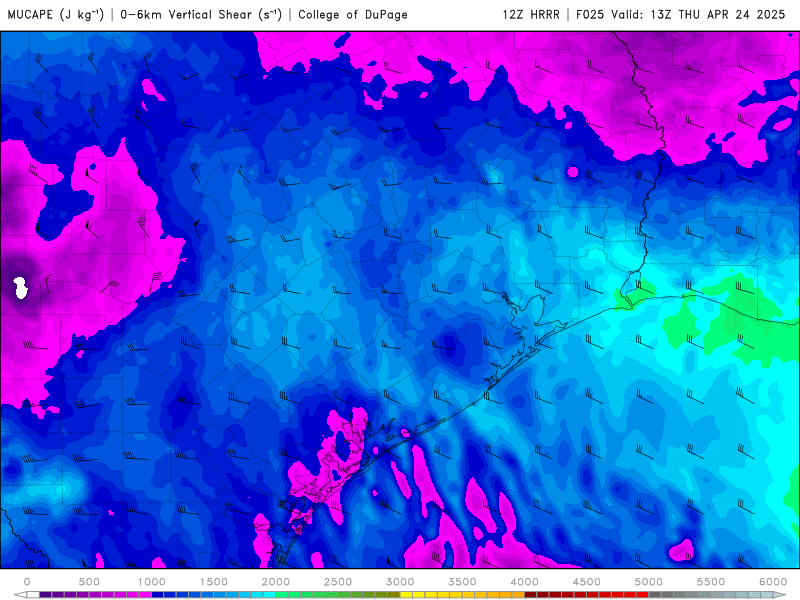Click the 5000 value on the color scale
The image size is (800, 600).
pos(648,582)
